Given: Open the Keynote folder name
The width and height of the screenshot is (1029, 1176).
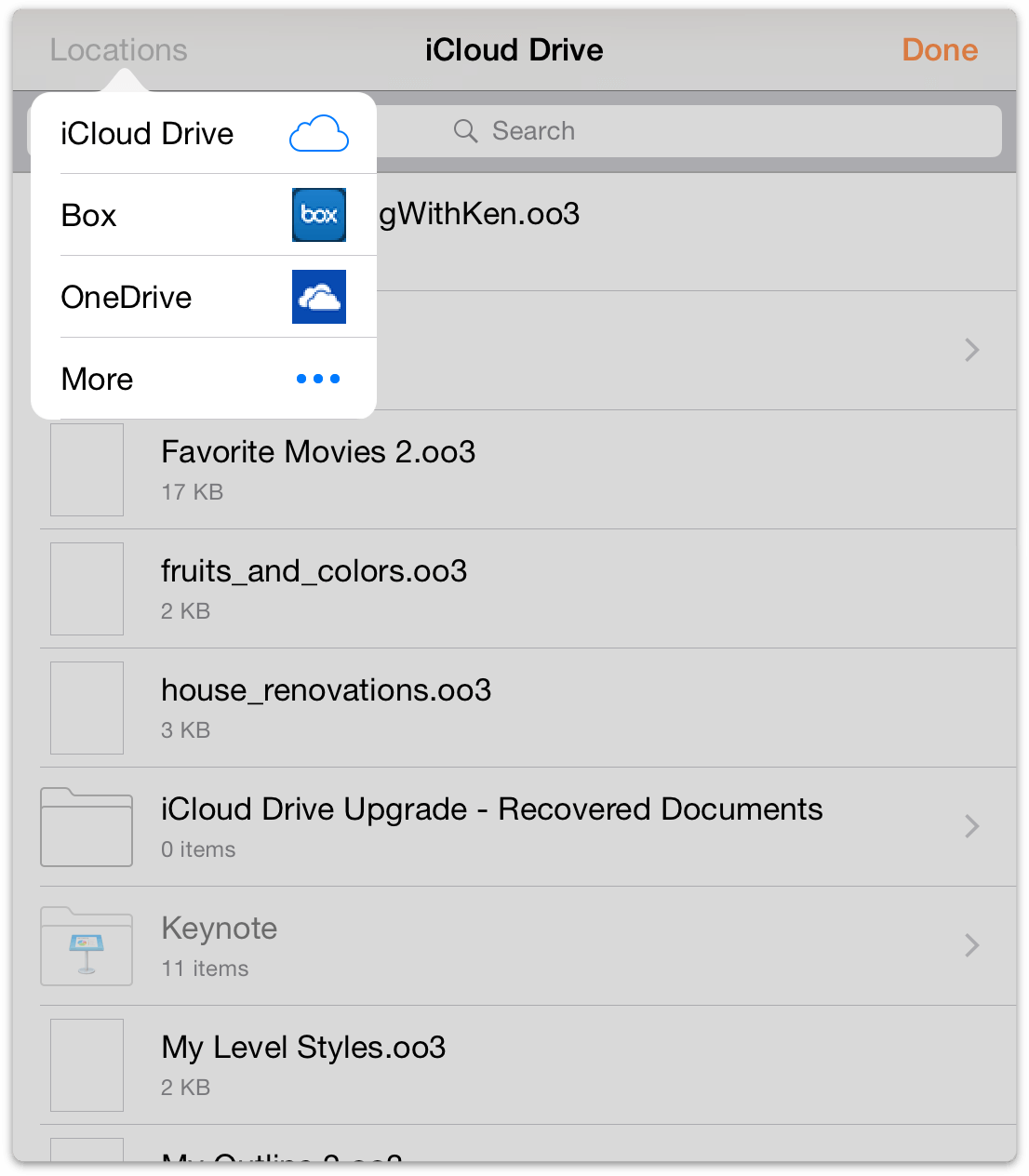Looking at the screenshot, I should pos(220,929).
